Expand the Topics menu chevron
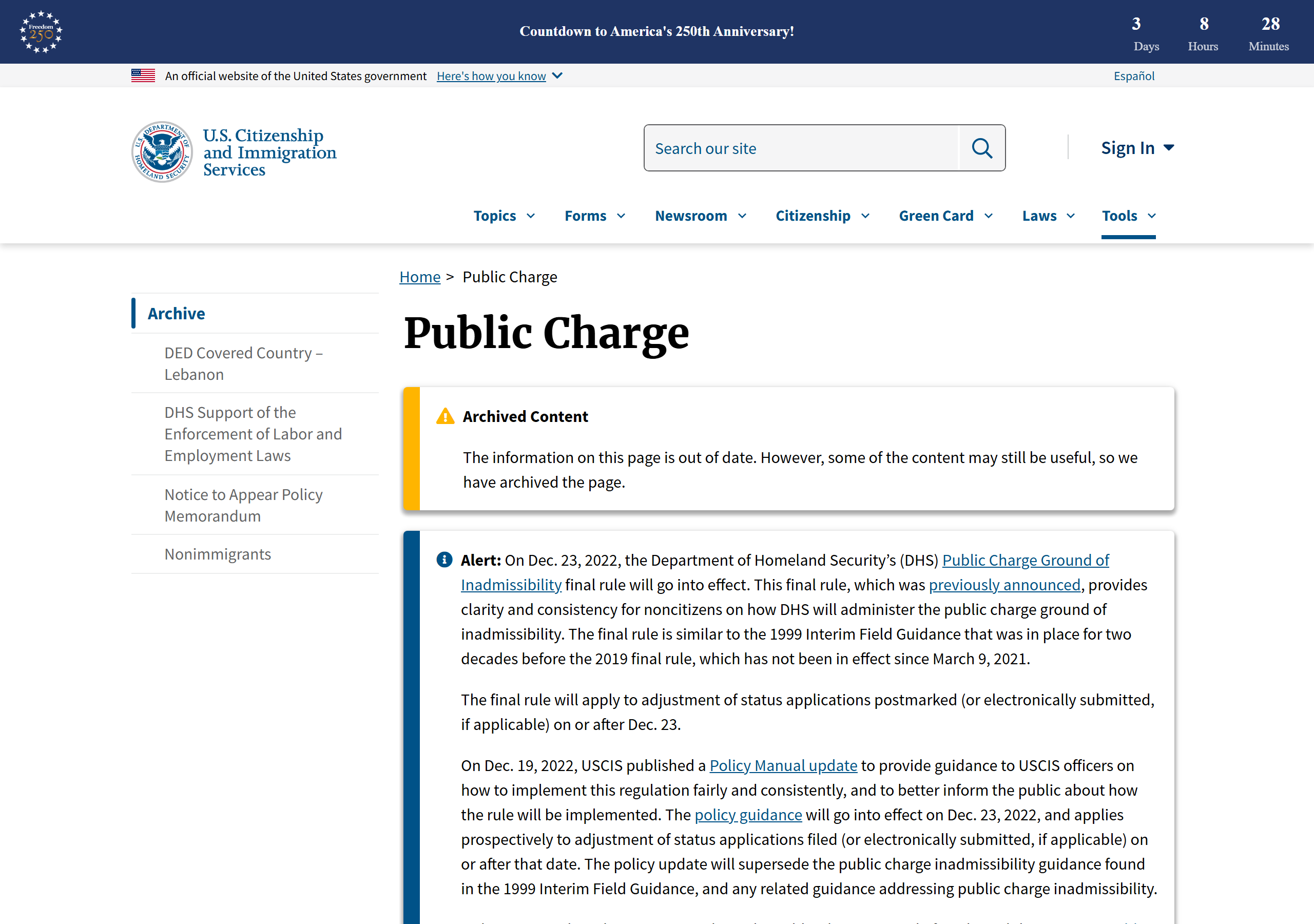The image size is (1314, 924). [x=531, y=216]
